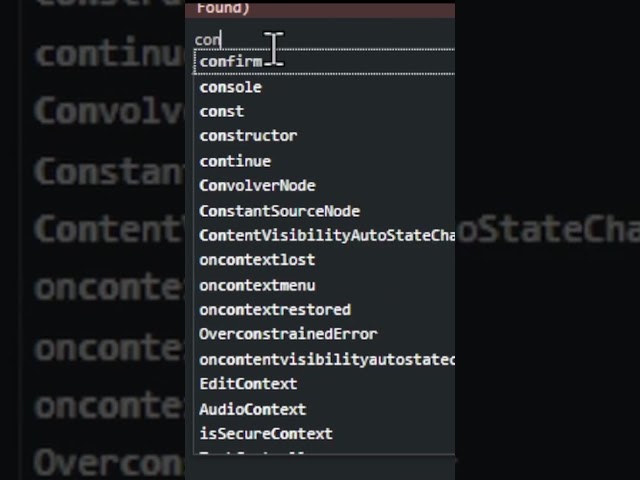Select the 'ConvolverNode' suggestion

pos(257,186)
